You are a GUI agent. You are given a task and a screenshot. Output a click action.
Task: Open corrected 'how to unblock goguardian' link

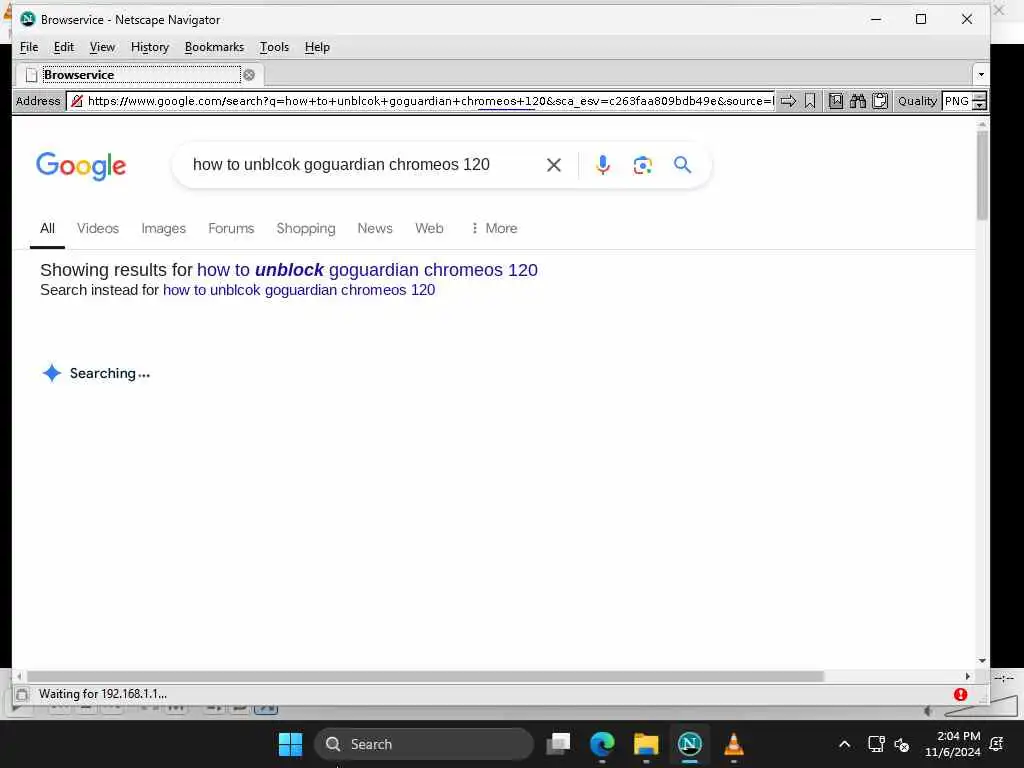coord(367,270)
